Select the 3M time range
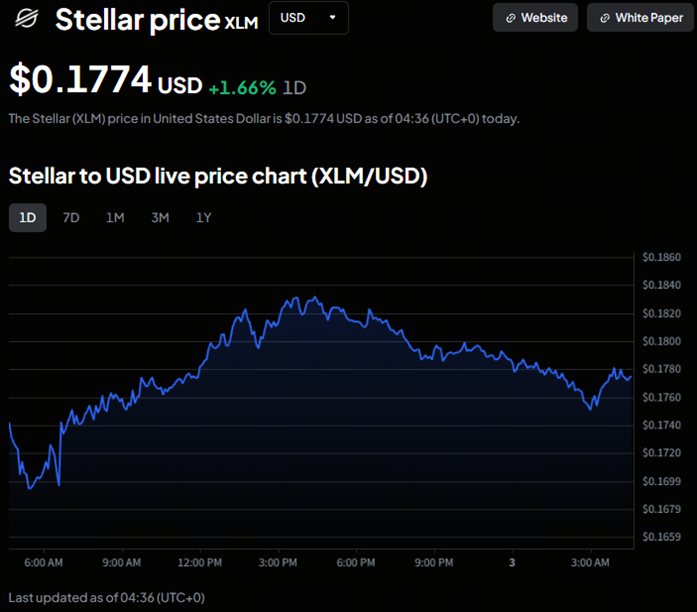This screenshot has width=697, height=612. 160,218
